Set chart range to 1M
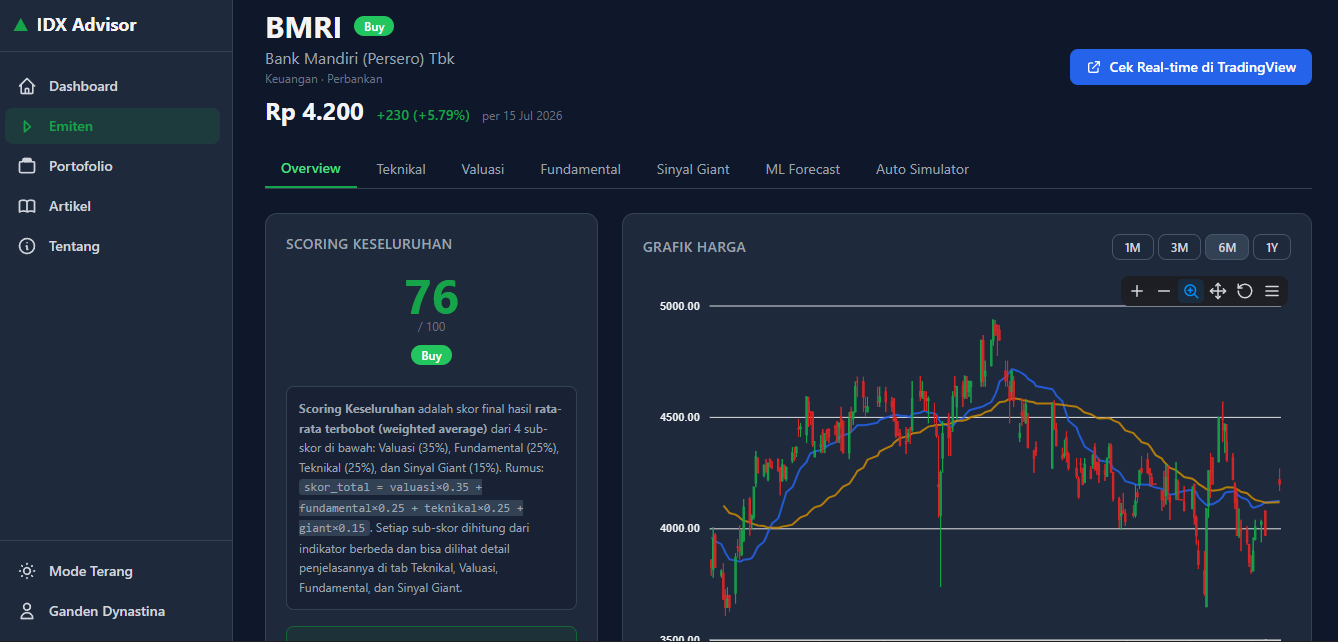 point(1133,247)
